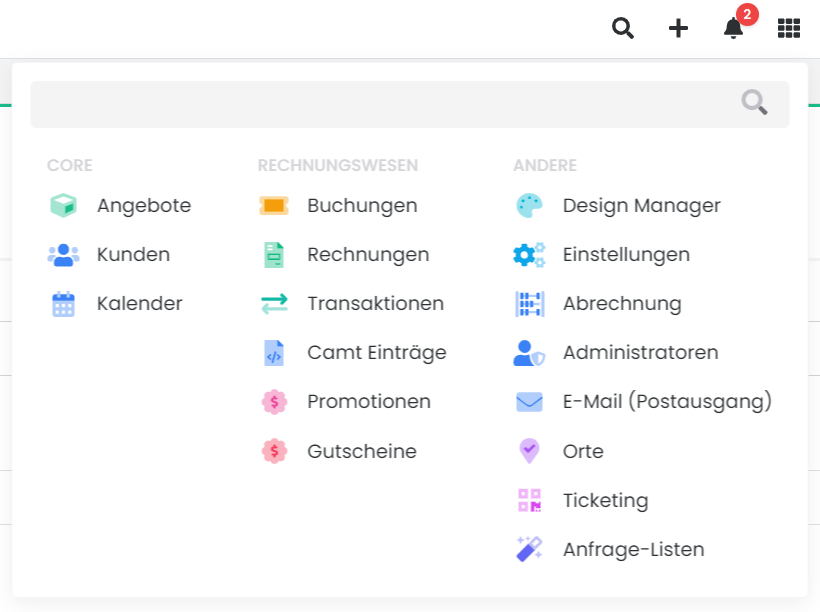Click the Angebote cube icon

click(63, 206)
